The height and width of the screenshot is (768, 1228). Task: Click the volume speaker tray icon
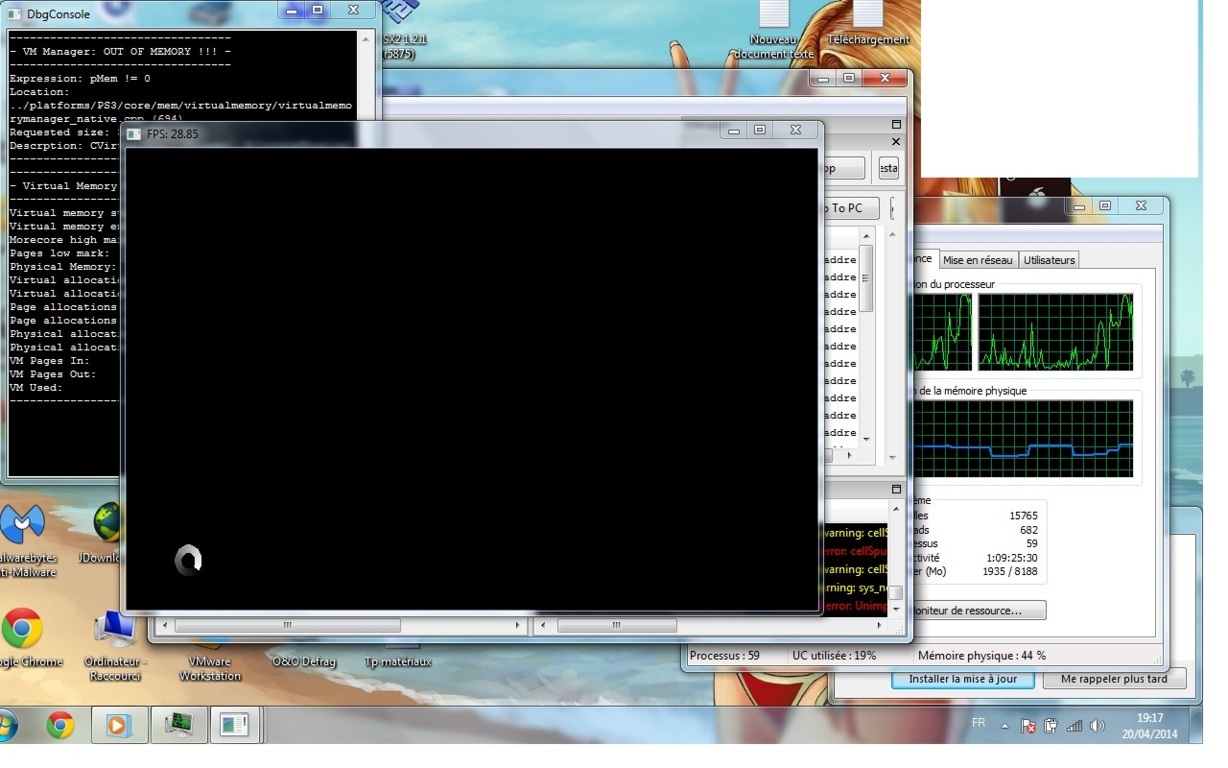coord(1097,726)
